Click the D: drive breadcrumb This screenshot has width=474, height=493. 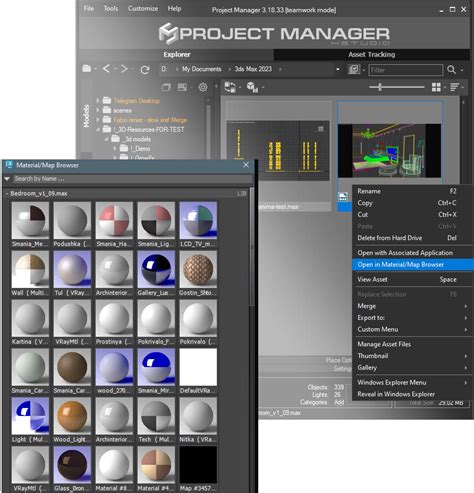coord(164,69)
